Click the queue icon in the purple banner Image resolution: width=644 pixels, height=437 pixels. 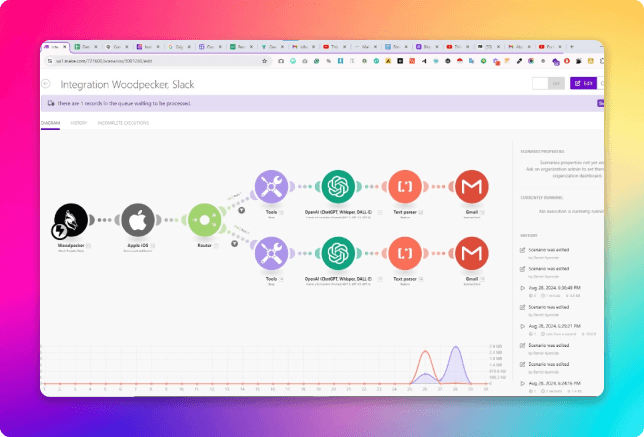pos(51,104)
